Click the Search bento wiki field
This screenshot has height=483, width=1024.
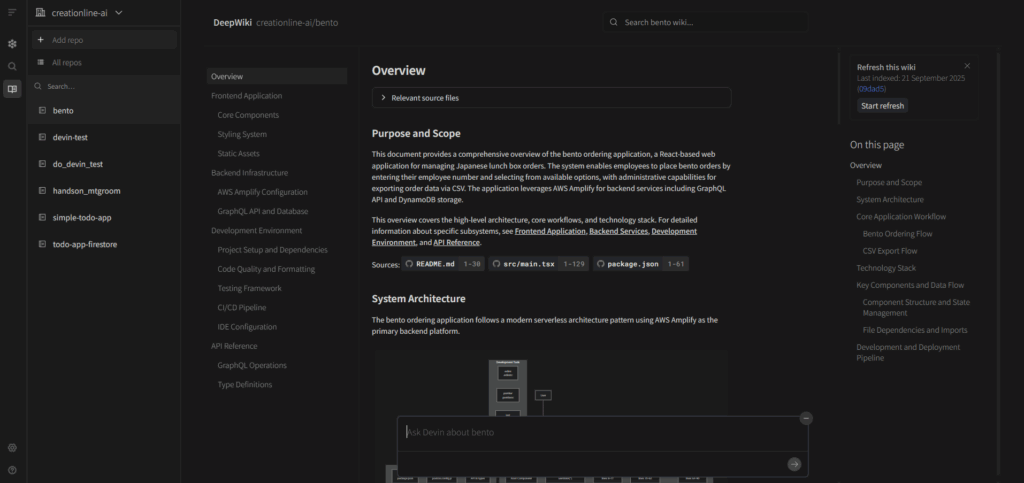point(720,22)
